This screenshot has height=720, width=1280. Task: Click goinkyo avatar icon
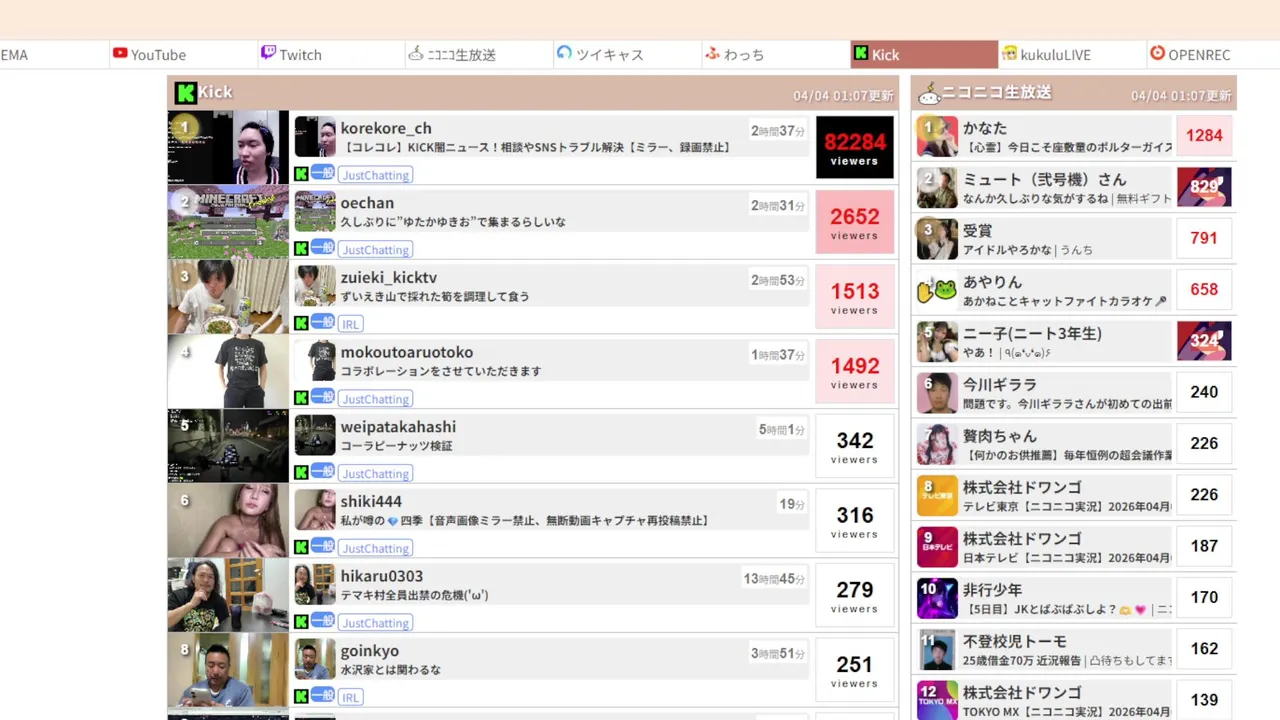click(315, 660)
